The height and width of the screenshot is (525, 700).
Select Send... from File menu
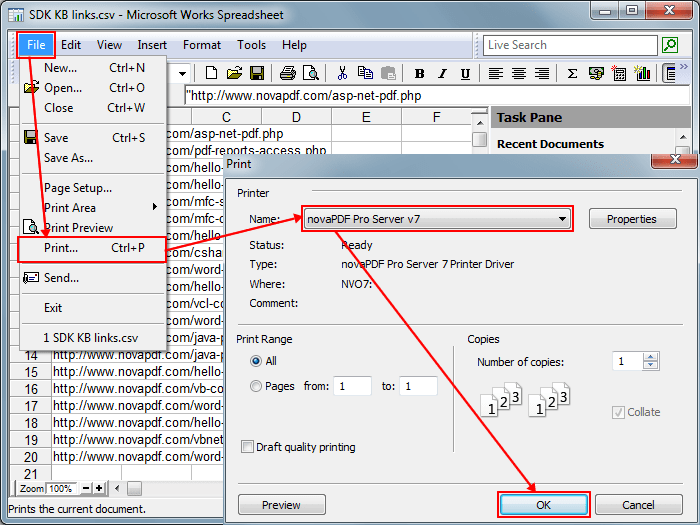[92, 278]
